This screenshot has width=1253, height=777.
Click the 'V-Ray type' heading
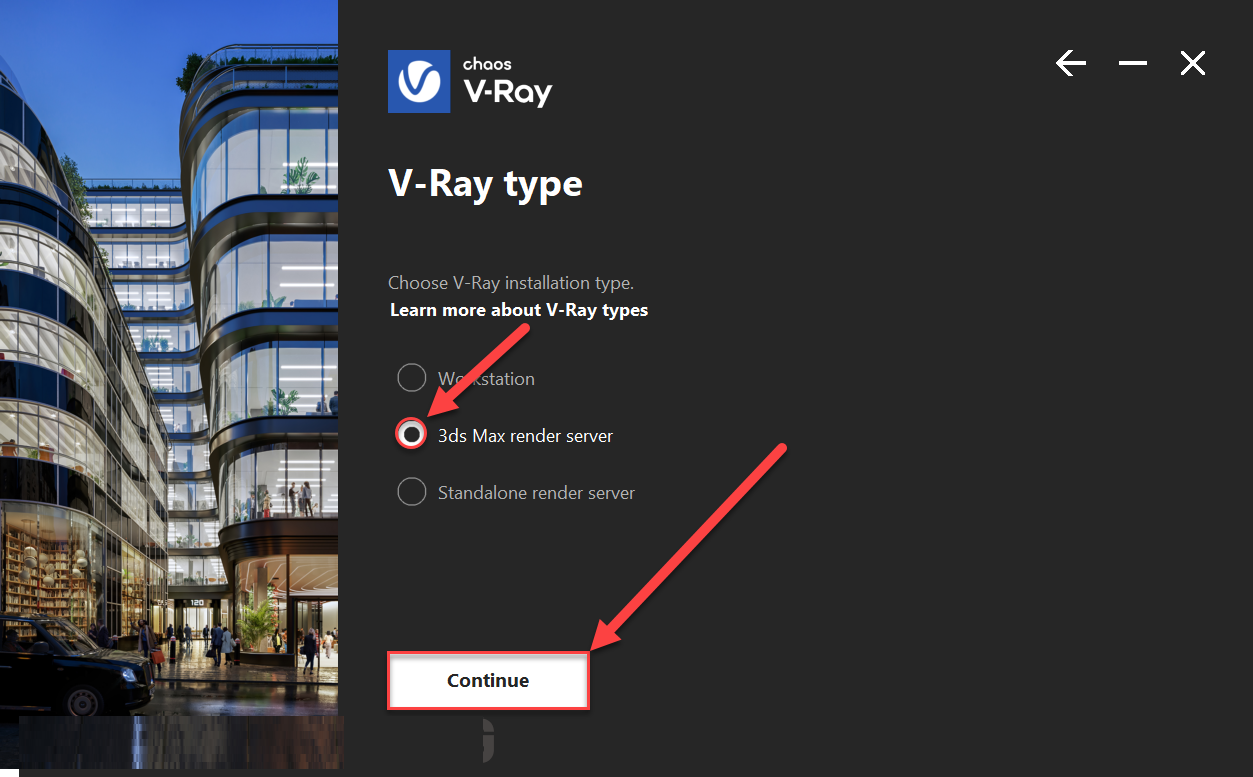click(485, 184)
